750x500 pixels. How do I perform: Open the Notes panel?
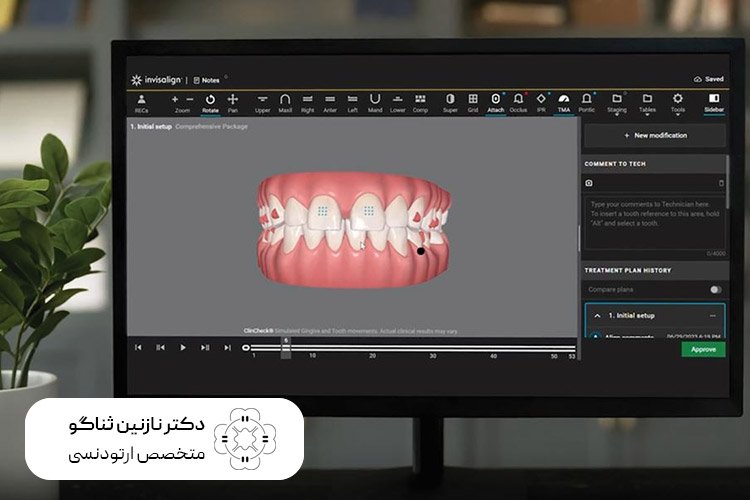207,80
